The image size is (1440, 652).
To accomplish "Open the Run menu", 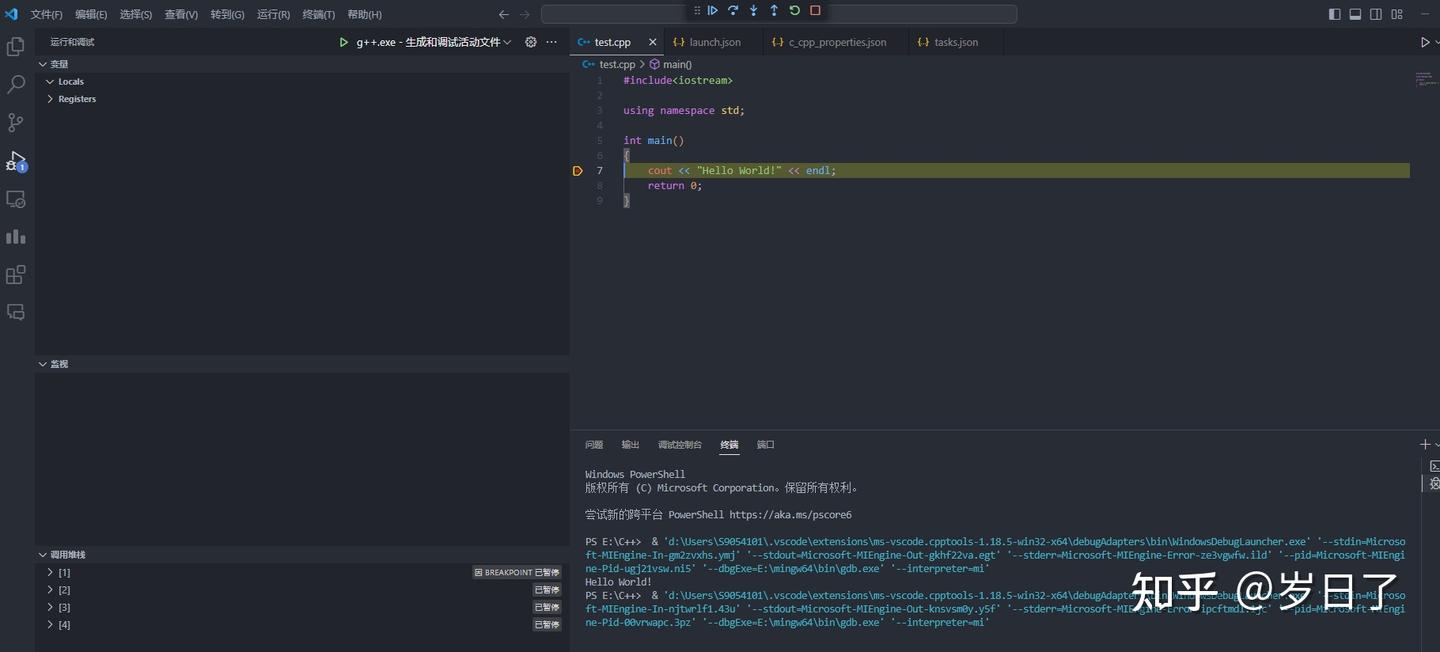I will click(273, 14).
